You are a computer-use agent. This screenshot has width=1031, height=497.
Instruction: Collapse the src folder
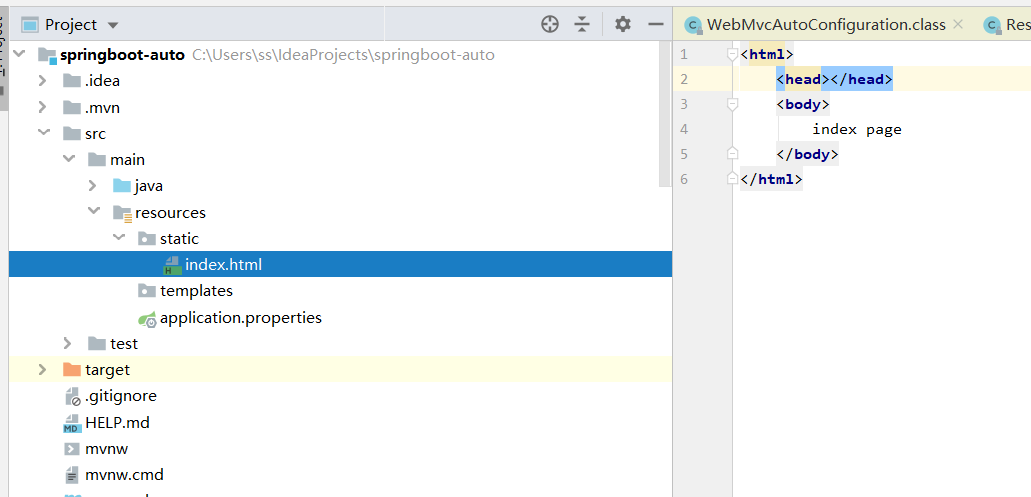click(43, 133)
